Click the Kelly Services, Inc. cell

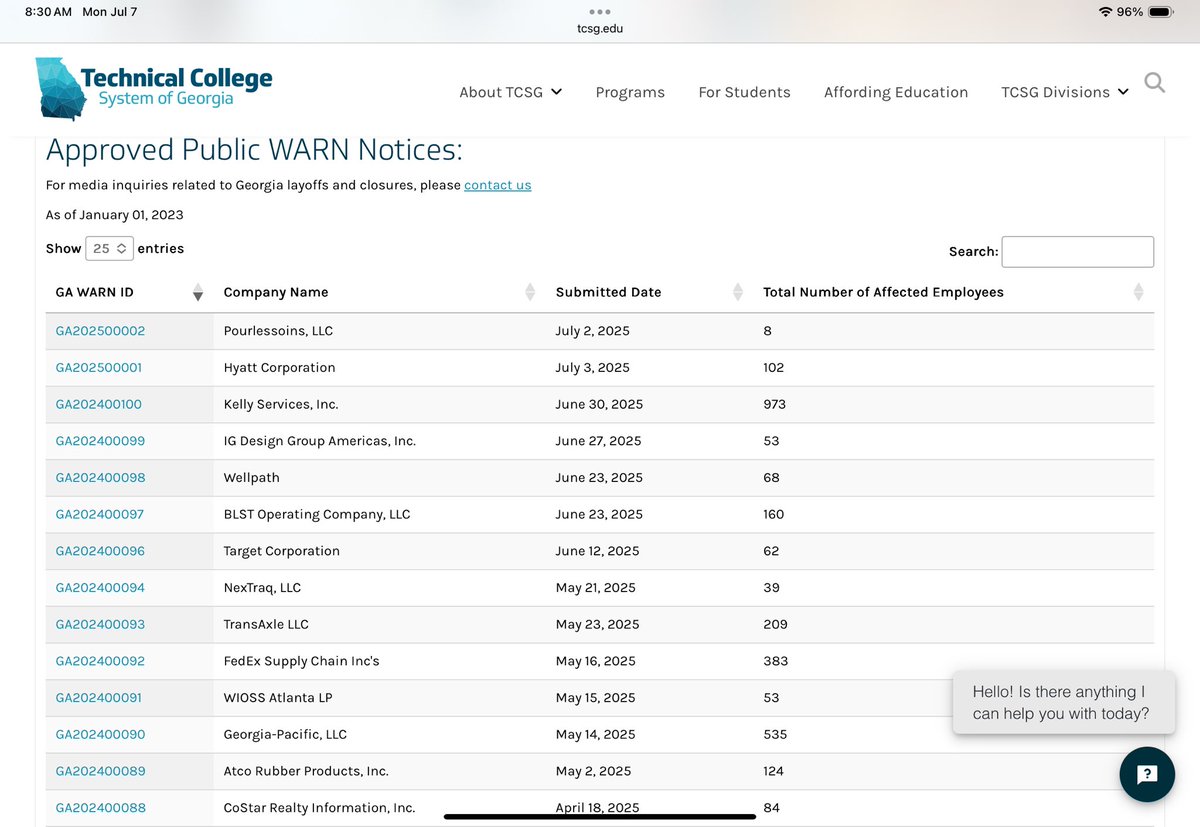click(x=281, y=404)
